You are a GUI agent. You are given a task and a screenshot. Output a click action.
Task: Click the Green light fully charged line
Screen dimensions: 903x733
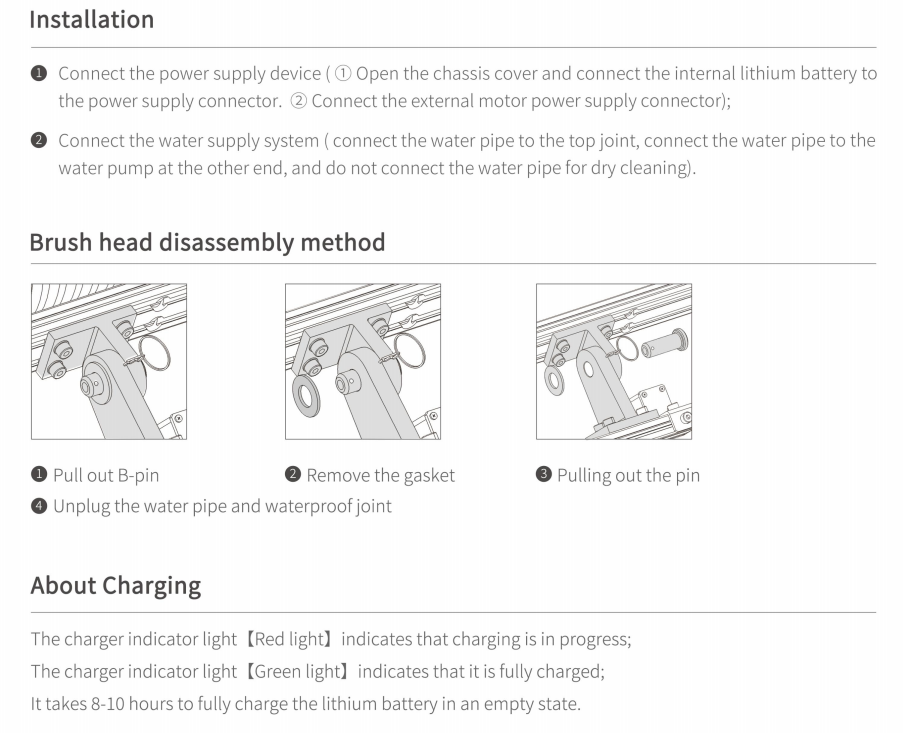318,672
